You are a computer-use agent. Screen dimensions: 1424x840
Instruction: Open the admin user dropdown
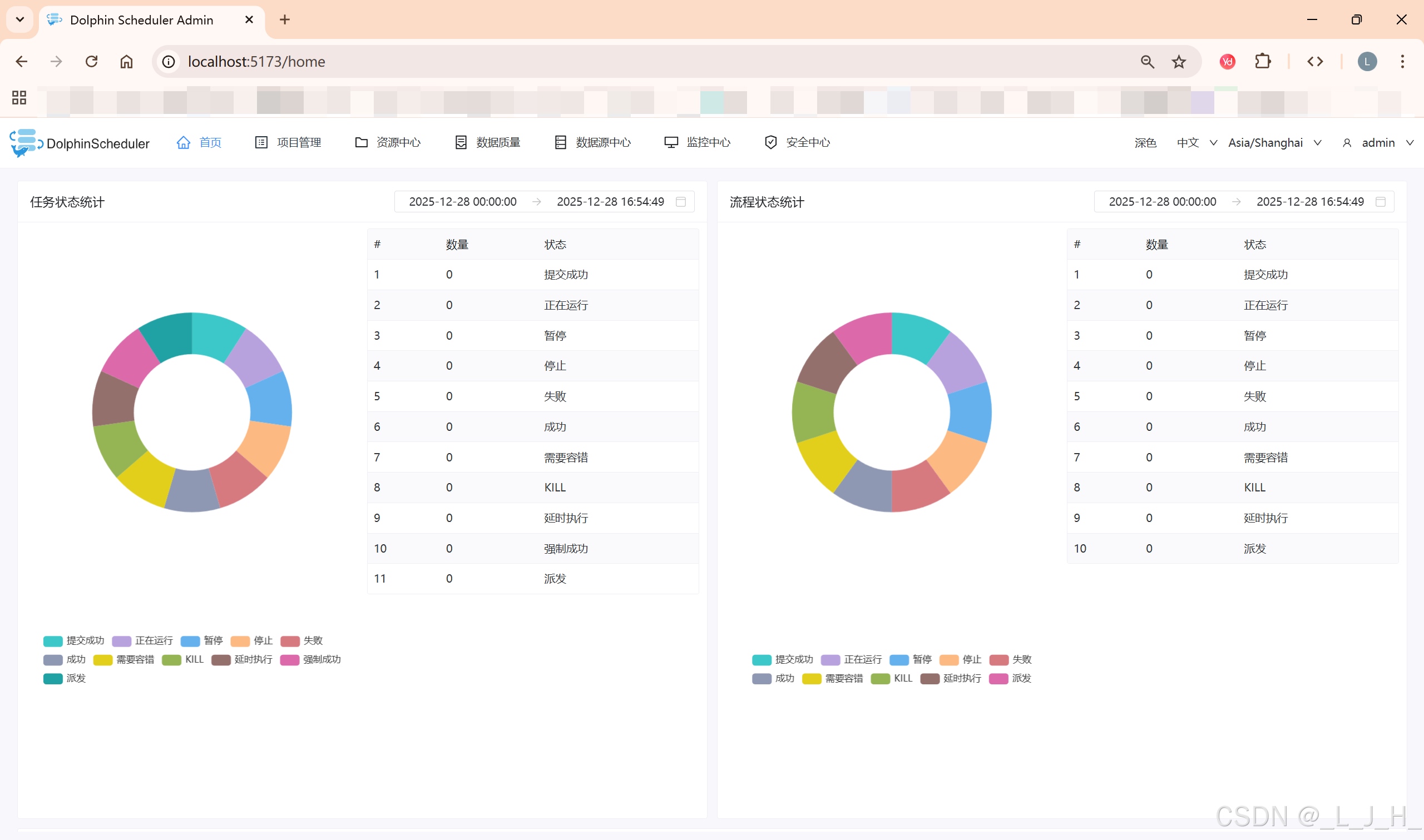[x=1378, y=143]
